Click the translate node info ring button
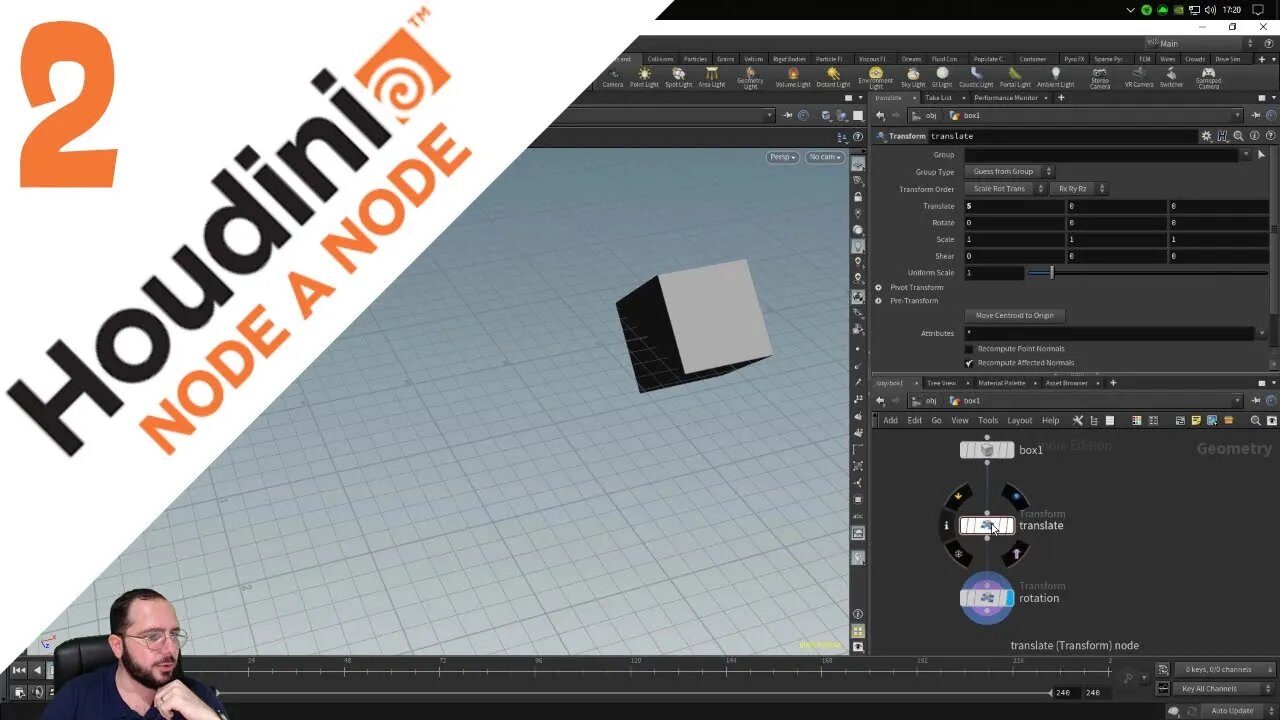 pos(946,525)
